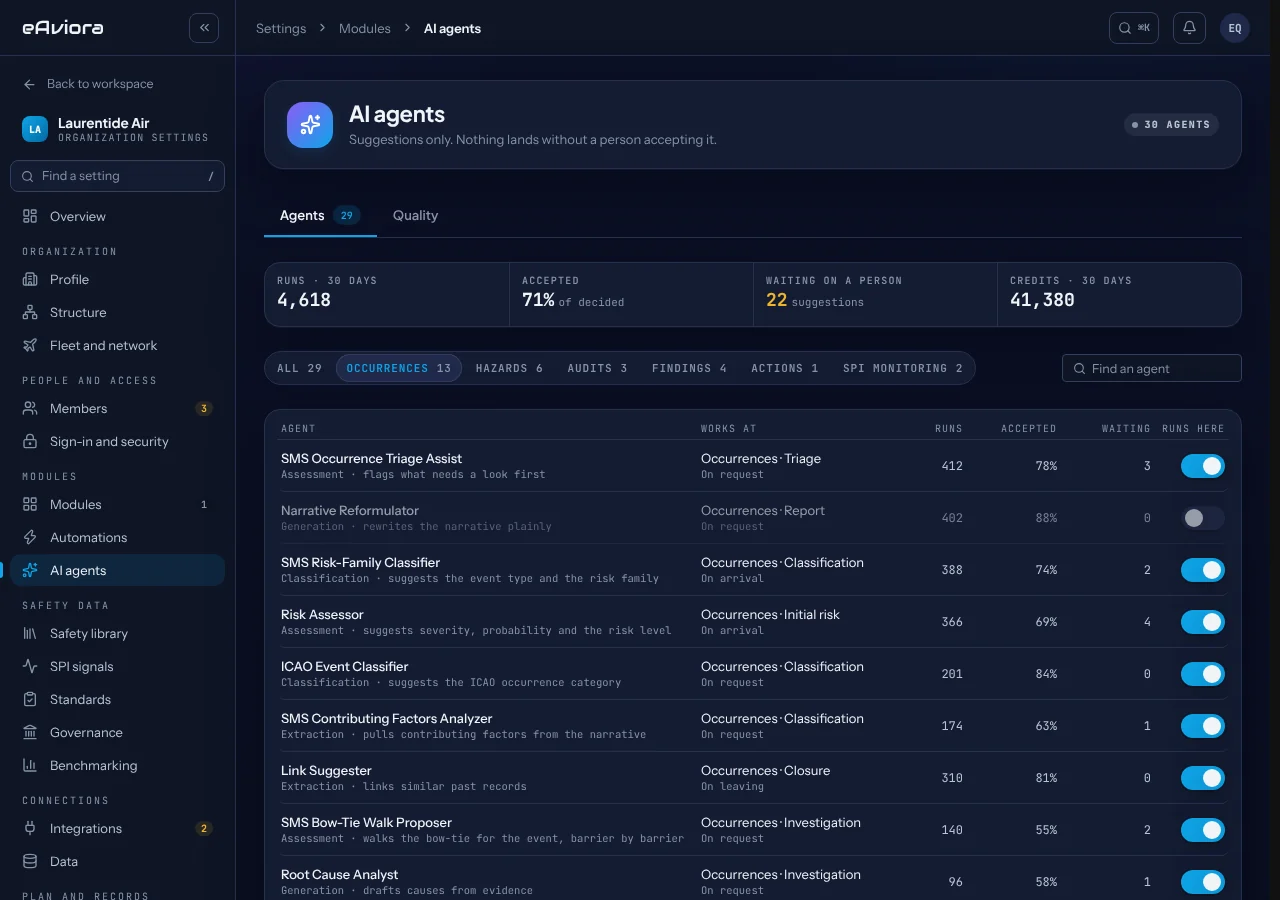The height and width of the screenshot is (900, 1280).
Task: Click the Laurentide Air LA organization badge
Action: pyautogui.click(x=35, y=129)
